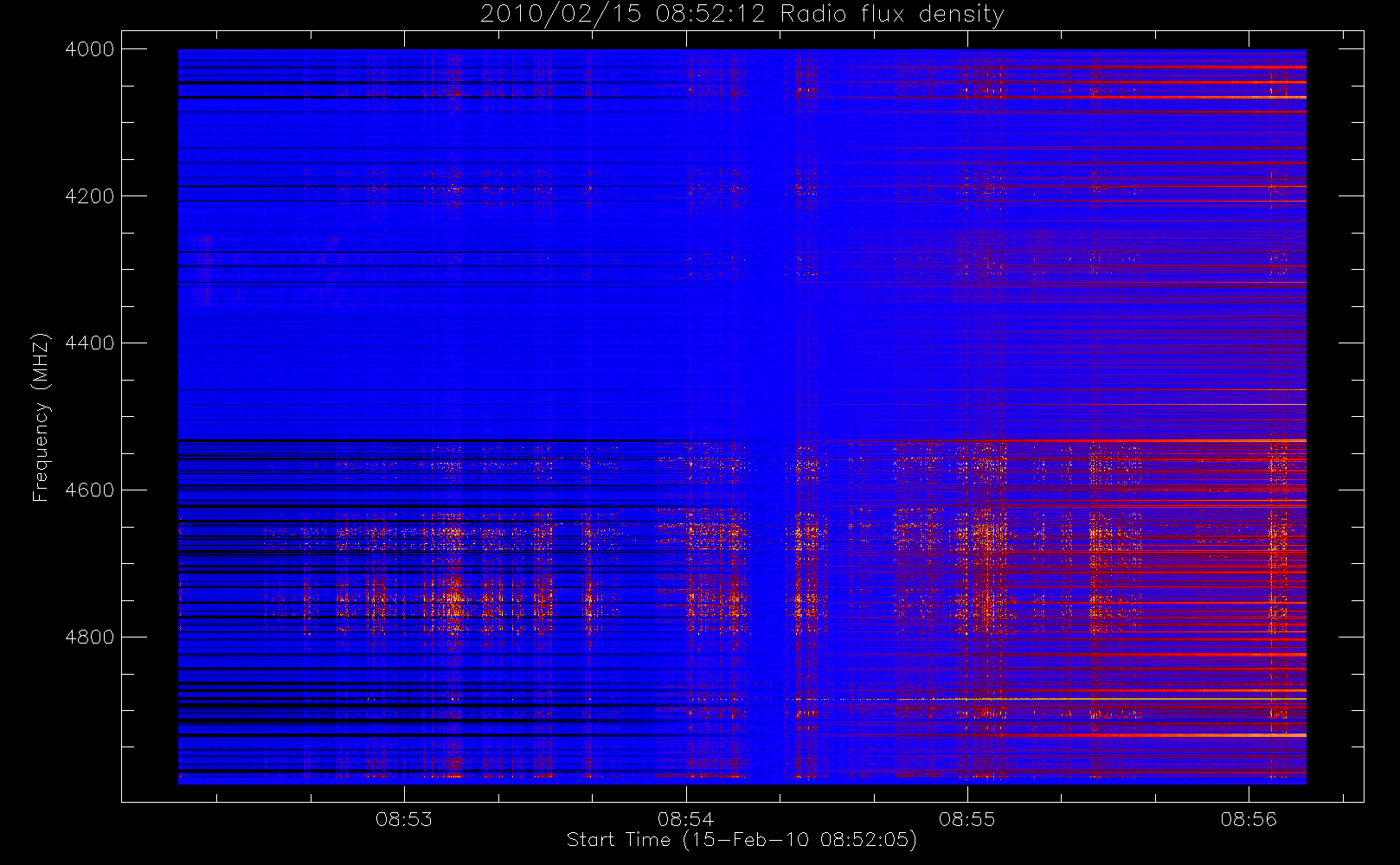This screenshot has width=1400, height=865.
Task: Click the 'Start Time (15-Feb-10 08:52:05)' x-axis label
Action: pyautogui.click(x=742, y=840)
